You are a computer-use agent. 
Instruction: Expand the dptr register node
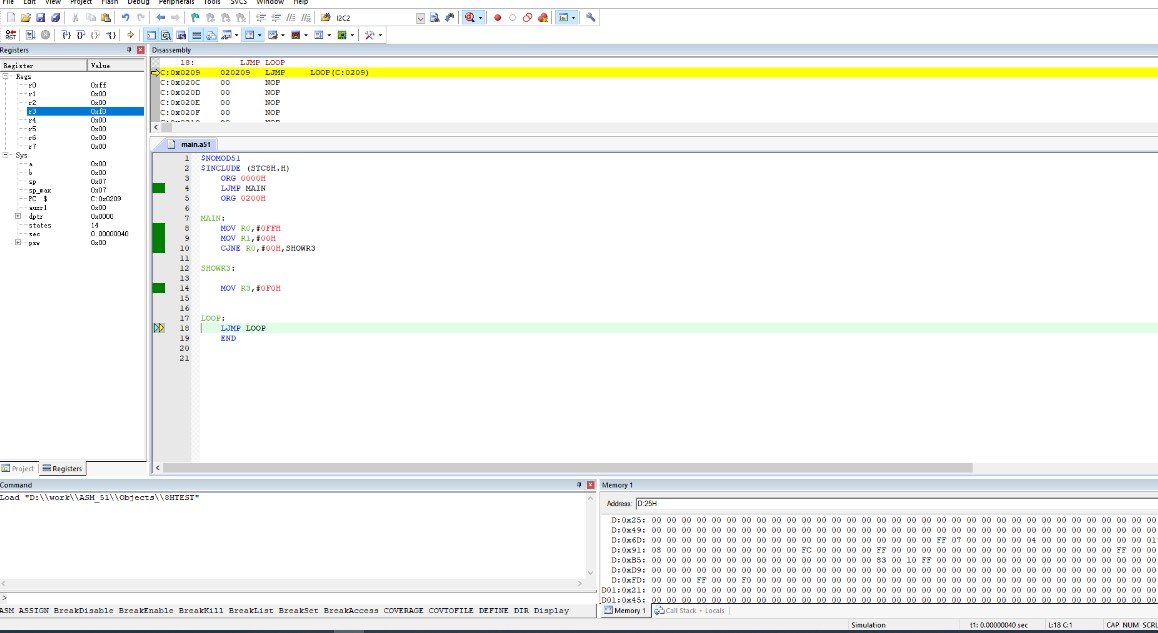(18, 216)
